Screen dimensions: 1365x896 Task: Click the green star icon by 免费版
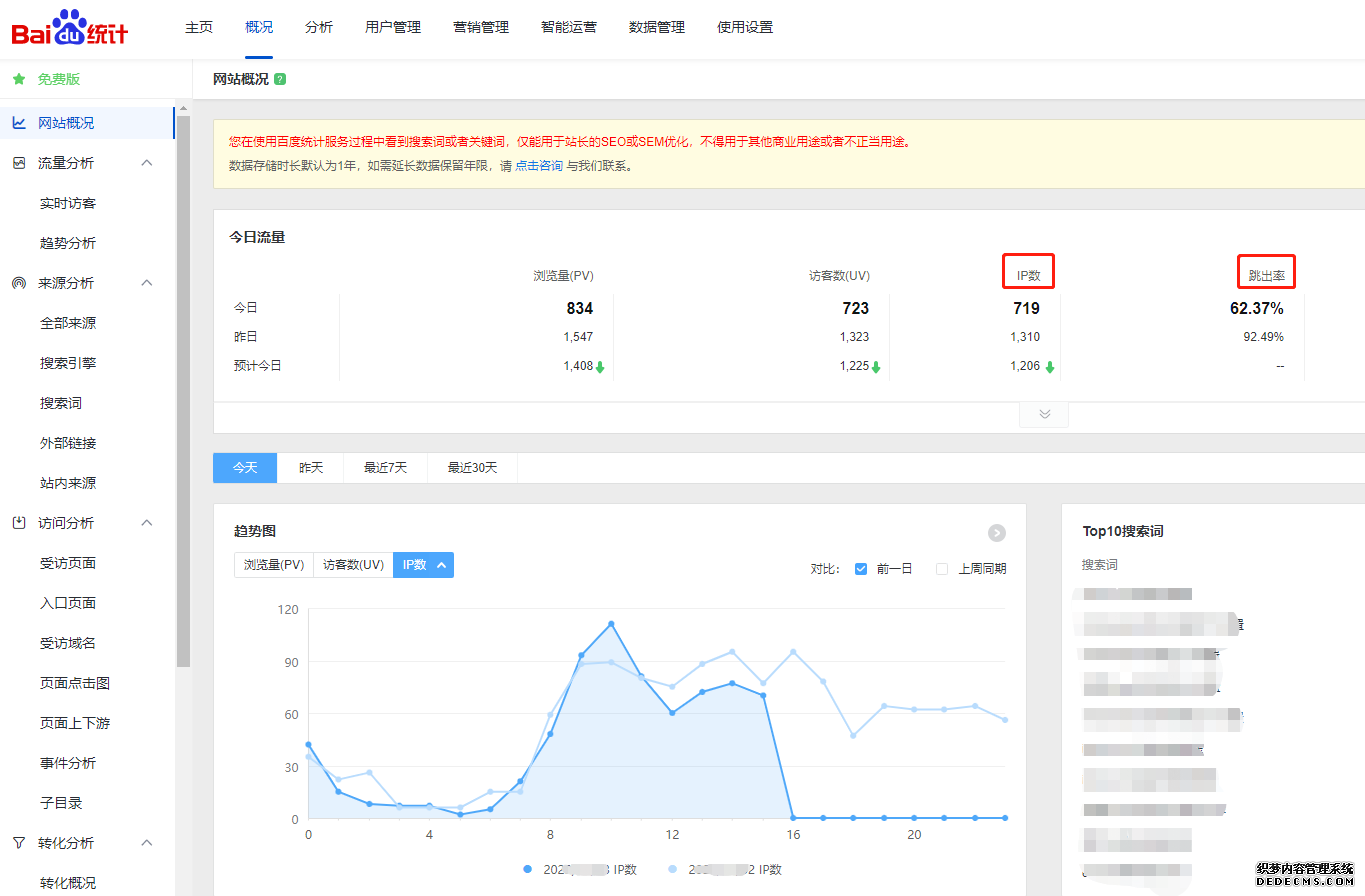[x=19, y=79]
